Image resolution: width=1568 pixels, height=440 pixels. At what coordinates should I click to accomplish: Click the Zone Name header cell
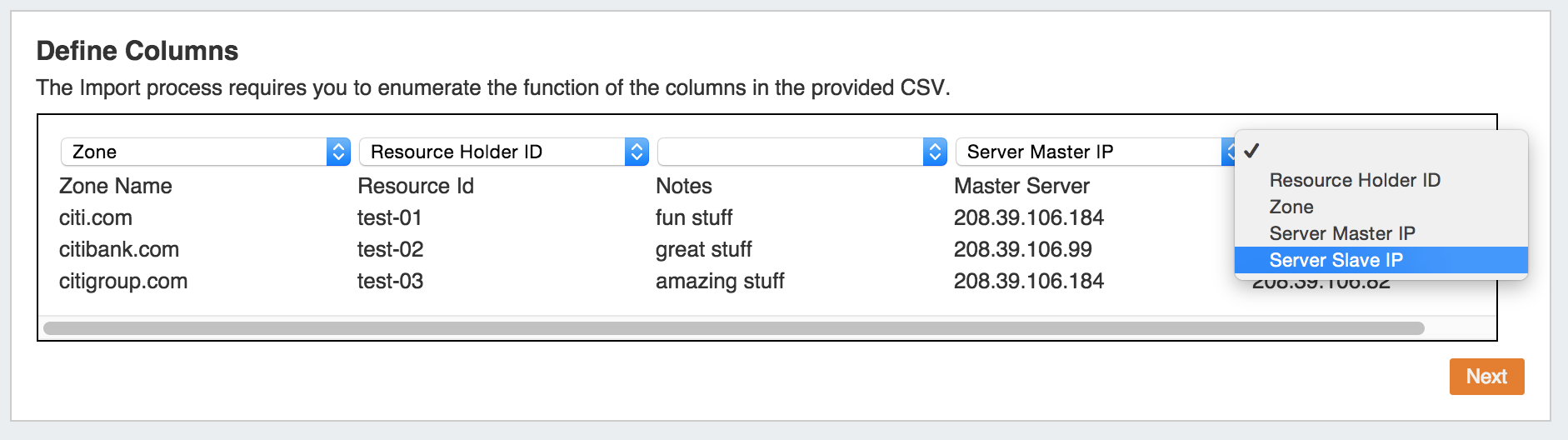point(116,186)
